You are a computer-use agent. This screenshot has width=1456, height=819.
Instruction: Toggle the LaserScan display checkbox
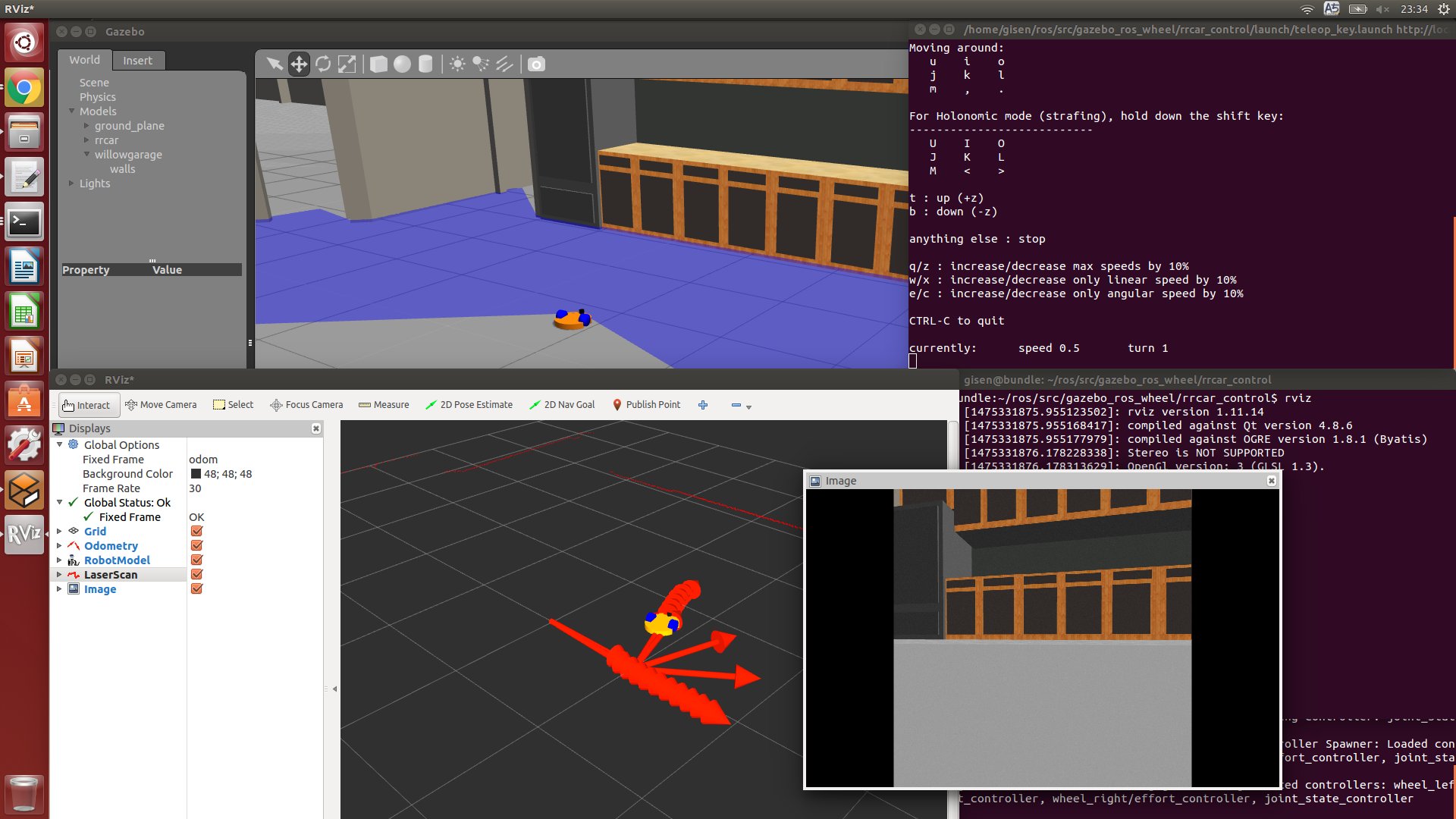click(x=196, y=574)
